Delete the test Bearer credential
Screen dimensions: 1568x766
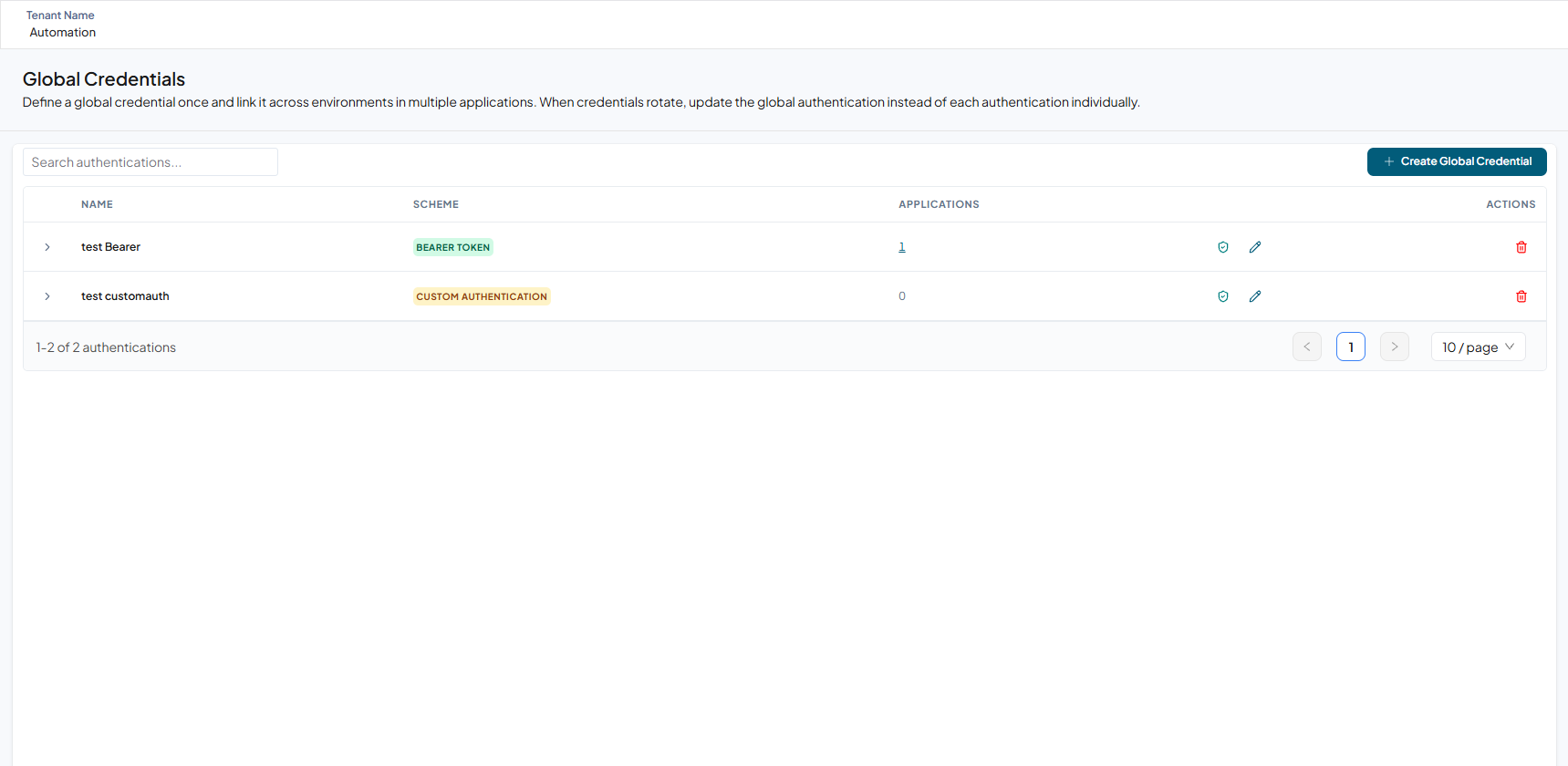click(1521, 247)
